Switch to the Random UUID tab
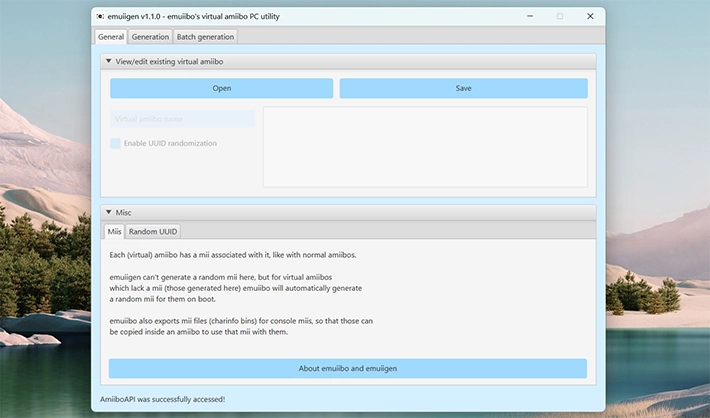The width and height of the screenshot is (710, 418). (153, 231)
